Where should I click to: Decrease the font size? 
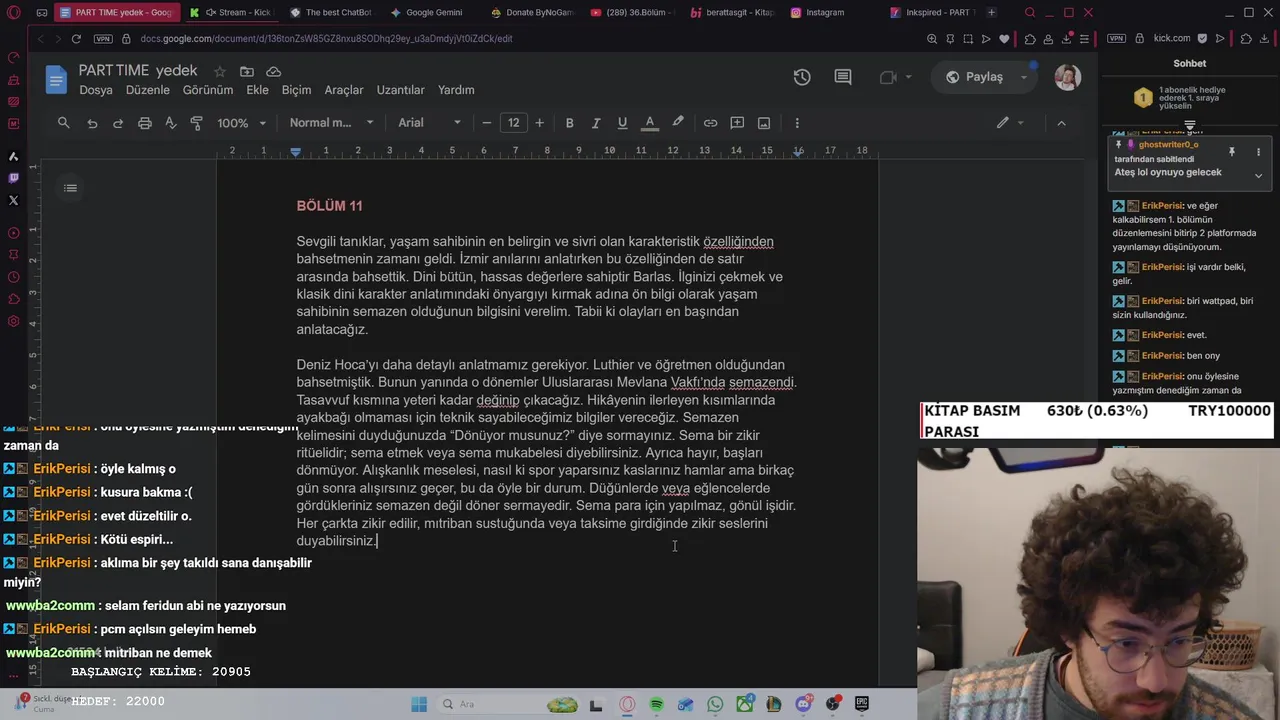click(487, 123)
